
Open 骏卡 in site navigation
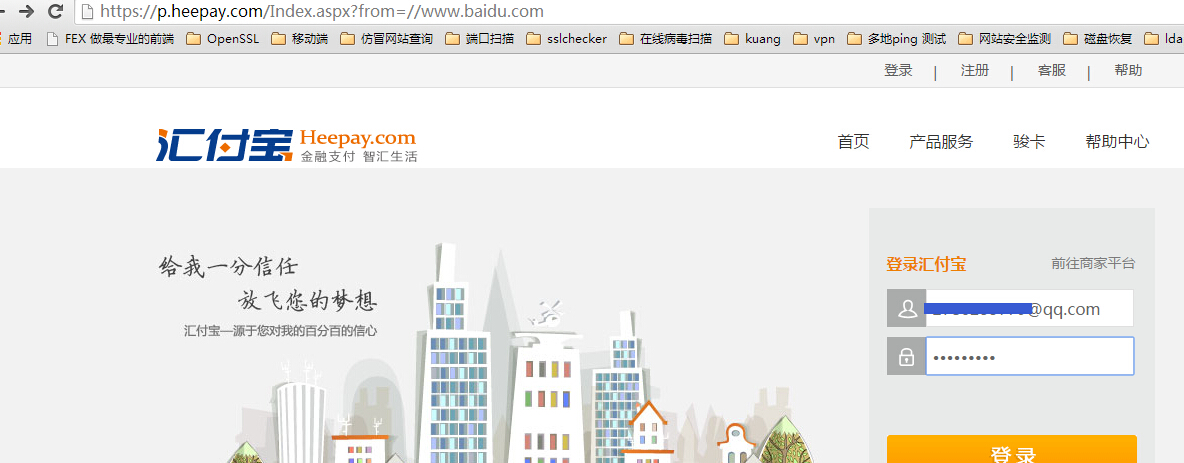point(1029,141)
